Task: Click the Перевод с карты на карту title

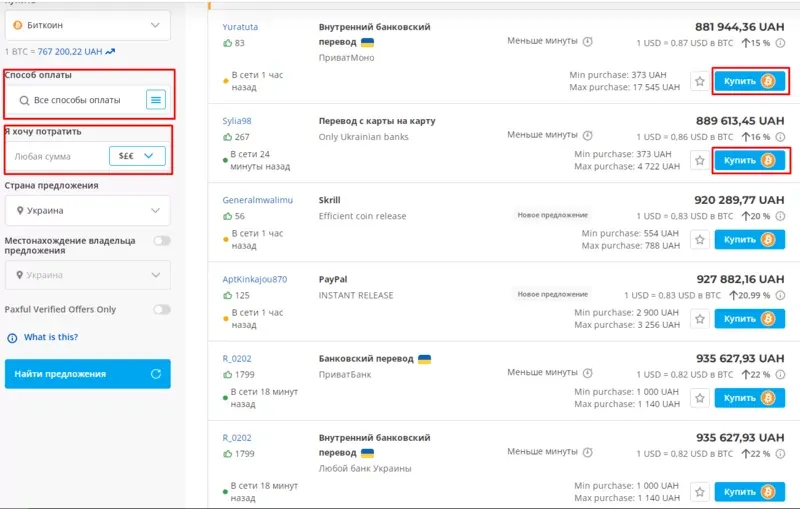Action: [x=377, y=121]
